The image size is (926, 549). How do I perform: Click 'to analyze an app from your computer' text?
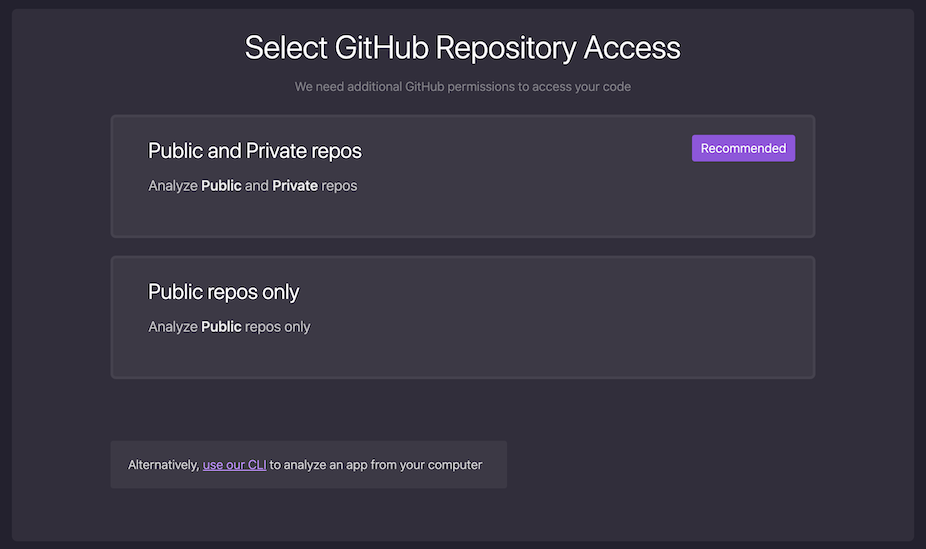(376, 465)
